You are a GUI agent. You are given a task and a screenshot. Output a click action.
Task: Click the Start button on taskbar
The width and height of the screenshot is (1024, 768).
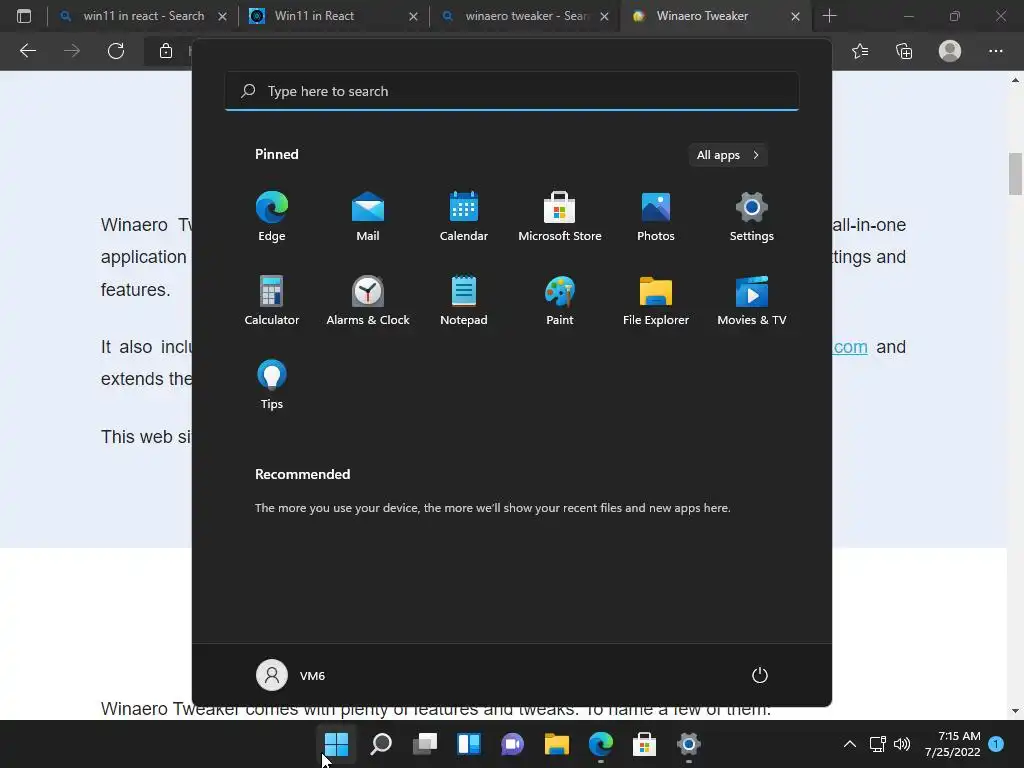[336, 744]
